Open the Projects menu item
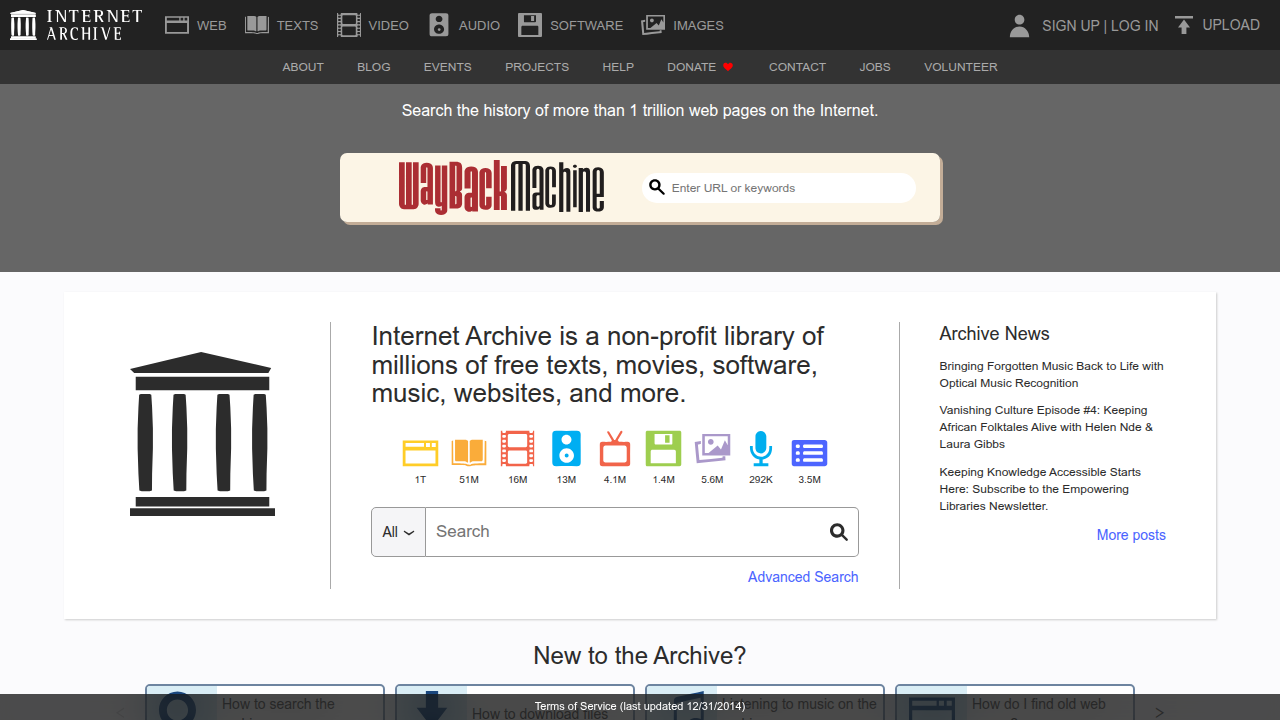 [x=537, y=67]
